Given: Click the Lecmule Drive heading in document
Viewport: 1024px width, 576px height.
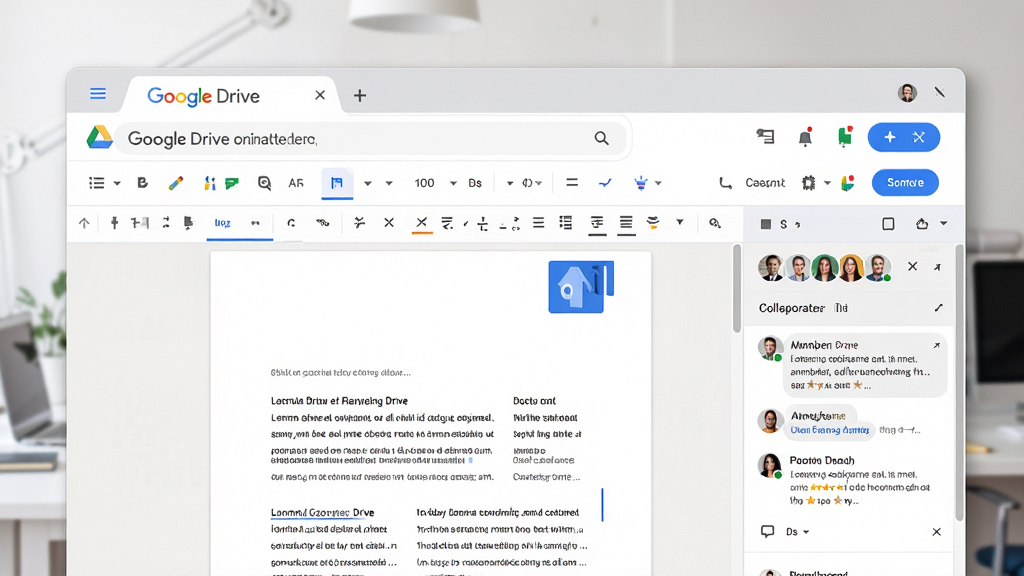Looking at the screenshot, I should tap(339, 401).
